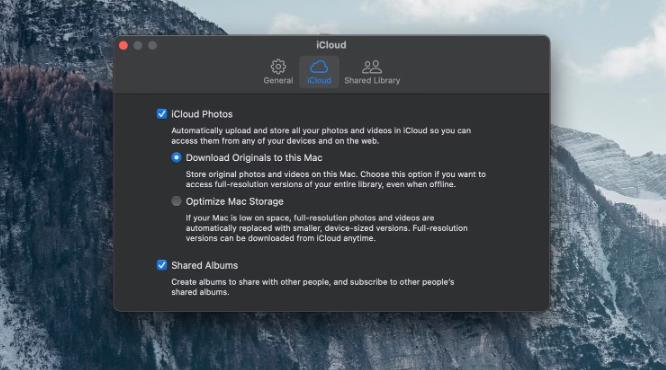Click the iCloud Photos label text
This screenshot has height=370, width=666.
pos(202,114)
